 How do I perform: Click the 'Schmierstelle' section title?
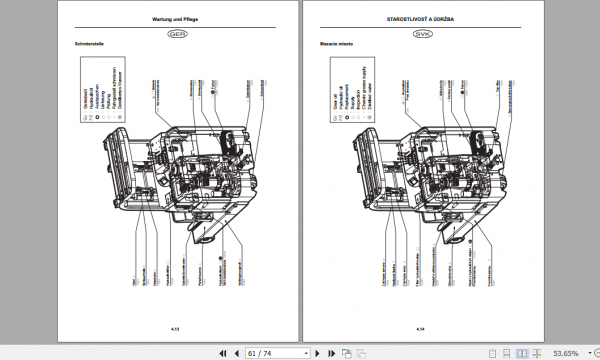[x=89, y=44]
